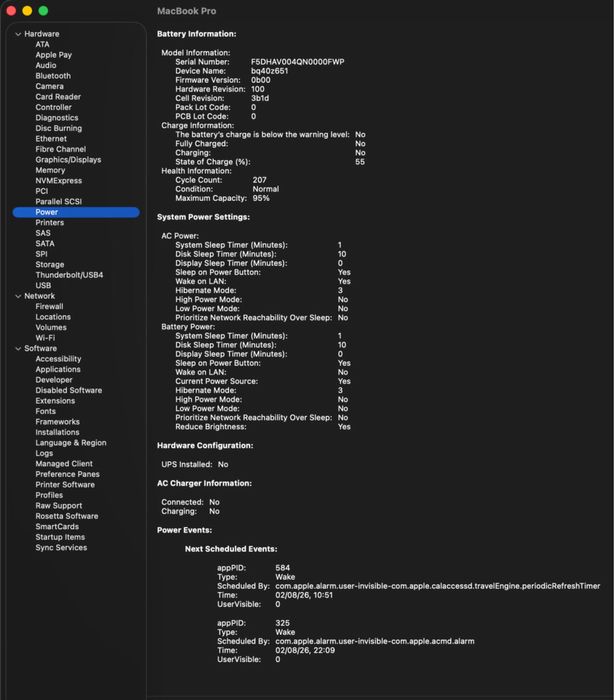Select Wi-Fi under Network
The width and height of the screenshot is (614, 700).
click(x=45, y=338)
